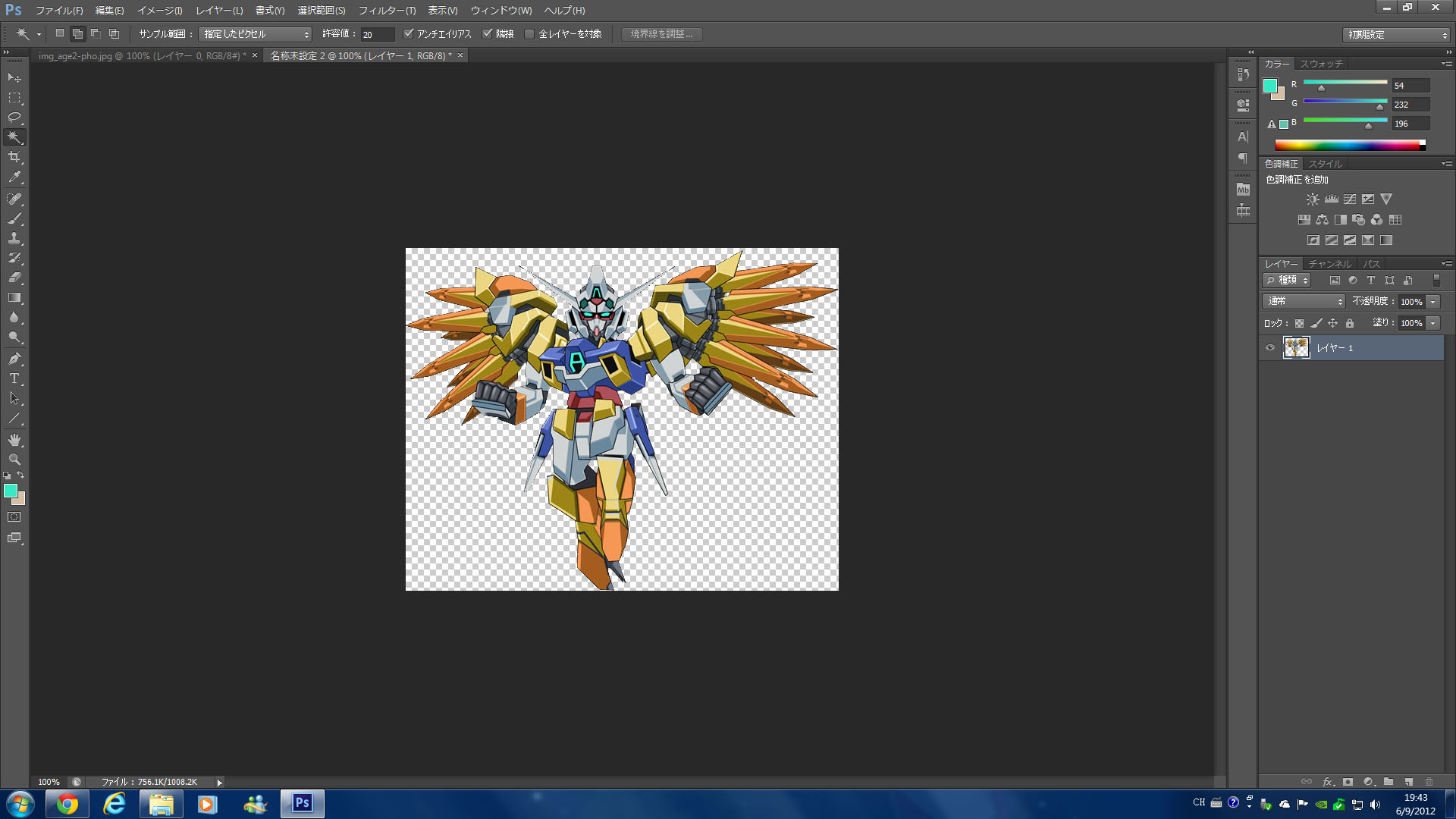The image size is (1456, 819).
Task: Select the Zoom tool in toolbar
Action: [14, 460]
